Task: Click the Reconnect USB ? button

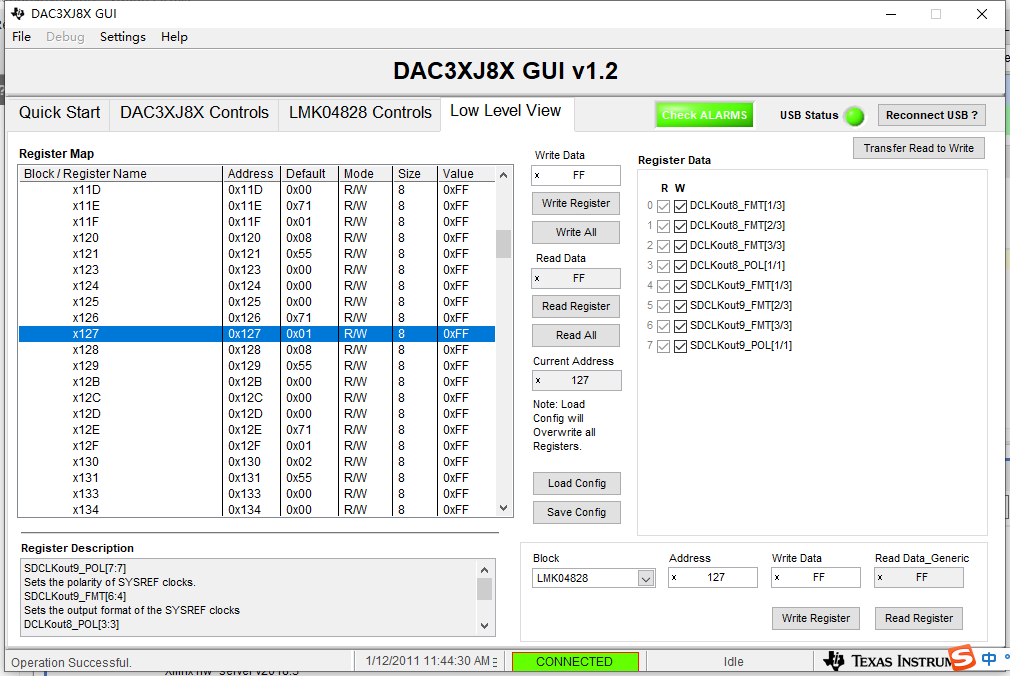Action: 931,115
